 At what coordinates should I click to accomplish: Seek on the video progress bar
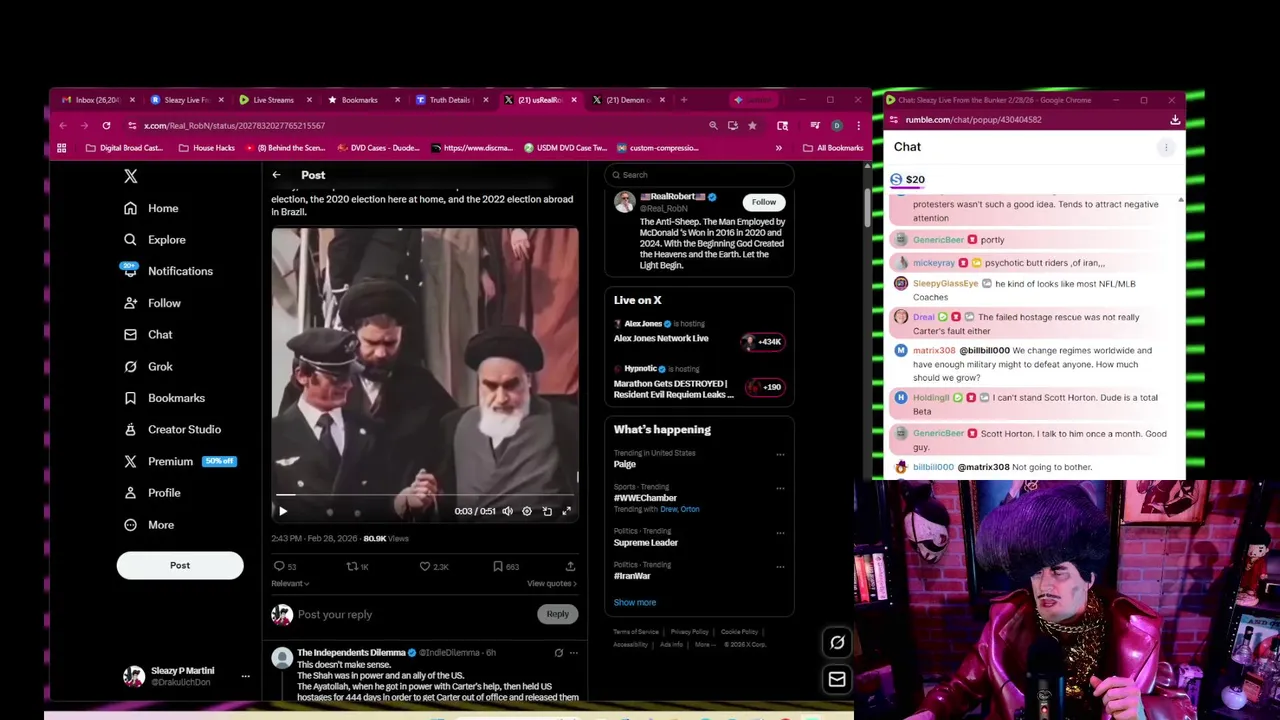pos(425,495)
